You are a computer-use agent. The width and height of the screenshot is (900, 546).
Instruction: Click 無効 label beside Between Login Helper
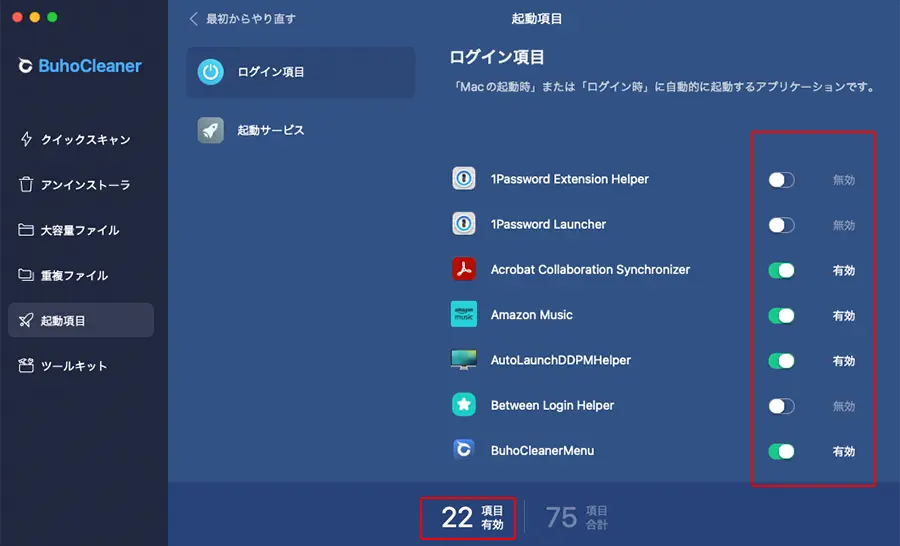click(844, 406)
